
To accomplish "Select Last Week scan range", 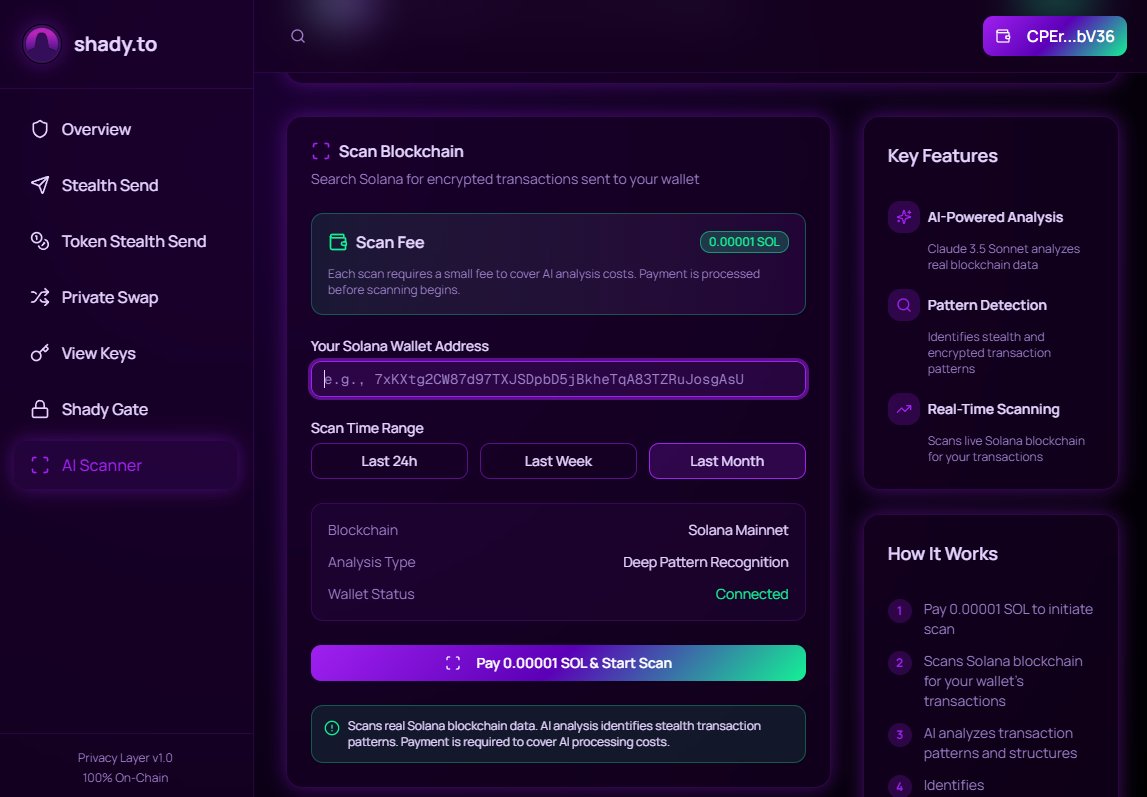I will (x=558, y=461).
